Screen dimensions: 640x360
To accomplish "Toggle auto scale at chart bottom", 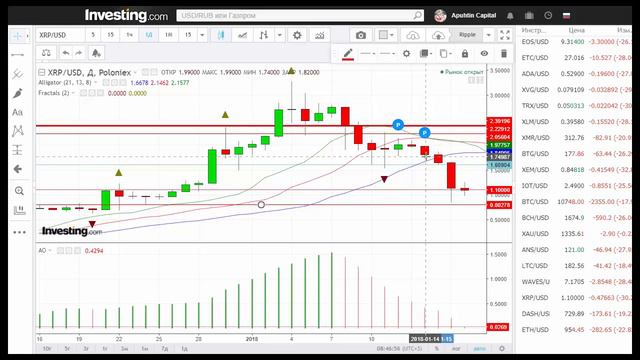I will coord(480,349).
